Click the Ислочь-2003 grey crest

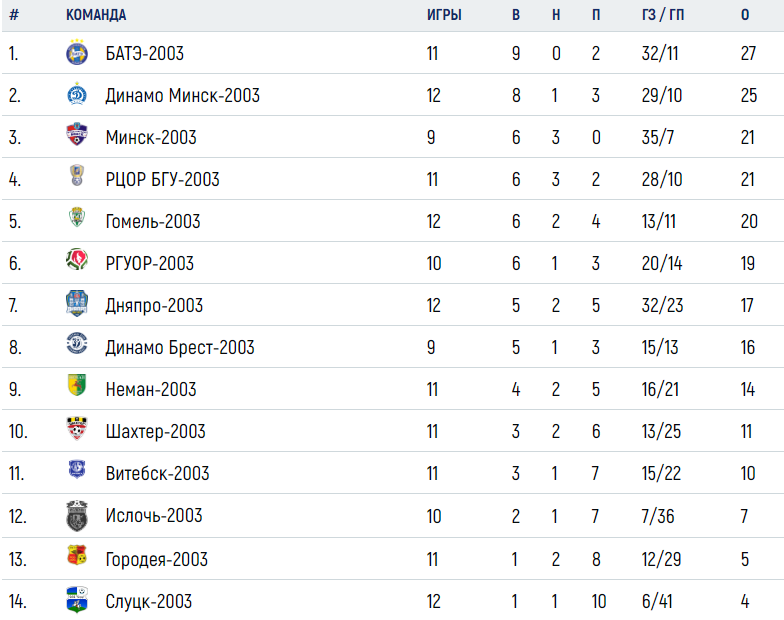tap(77, 516)
